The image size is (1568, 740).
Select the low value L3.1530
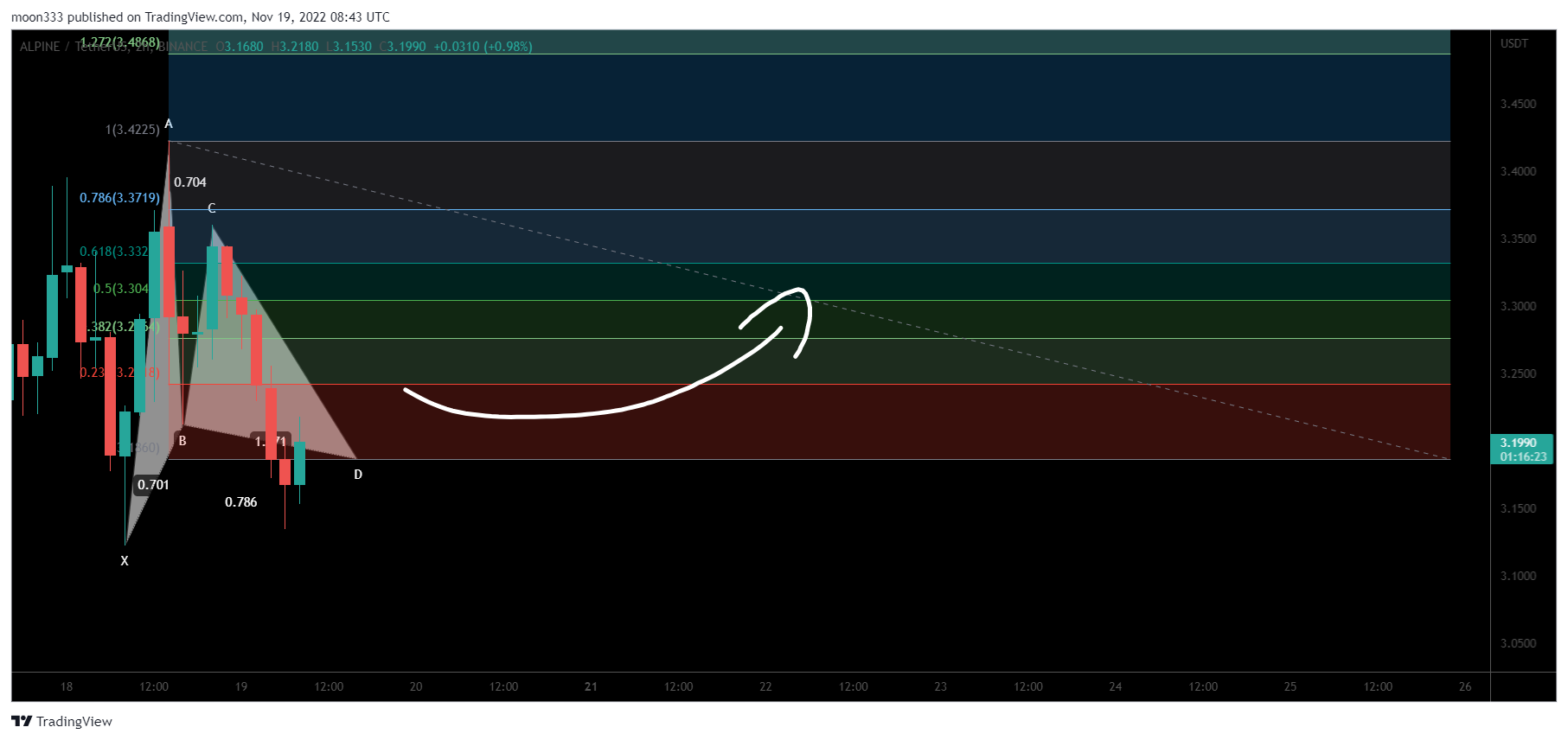coord(349,47)
